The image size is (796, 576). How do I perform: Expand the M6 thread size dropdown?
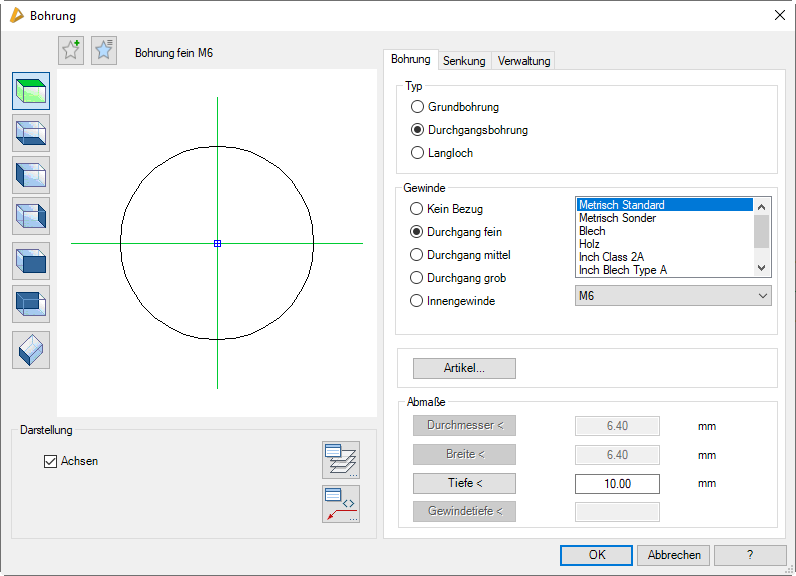[x=674, y=296]
